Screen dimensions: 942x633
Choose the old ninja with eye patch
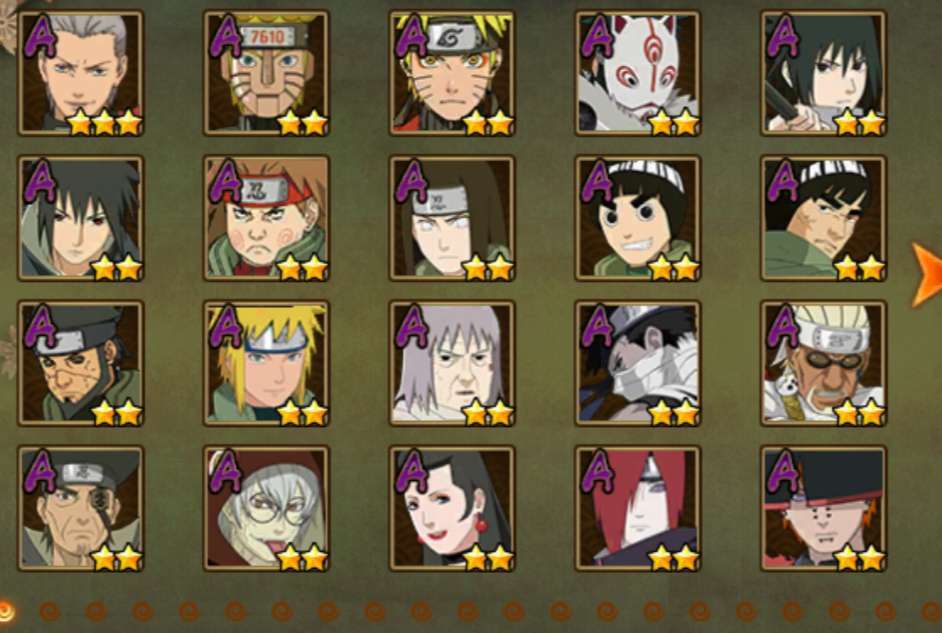tap(81, 508)
